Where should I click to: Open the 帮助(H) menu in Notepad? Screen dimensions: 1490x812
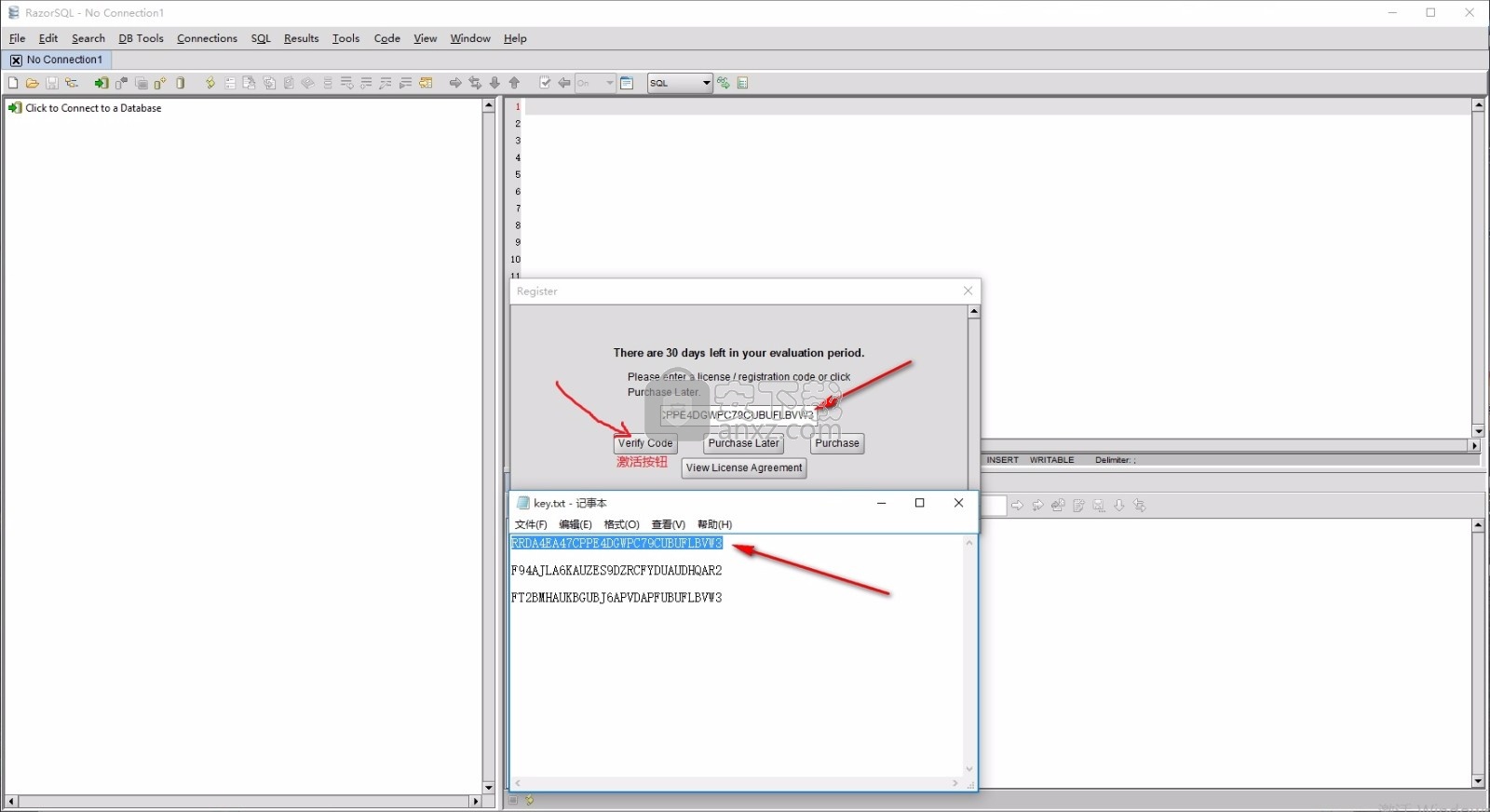[x=715, y=524]
